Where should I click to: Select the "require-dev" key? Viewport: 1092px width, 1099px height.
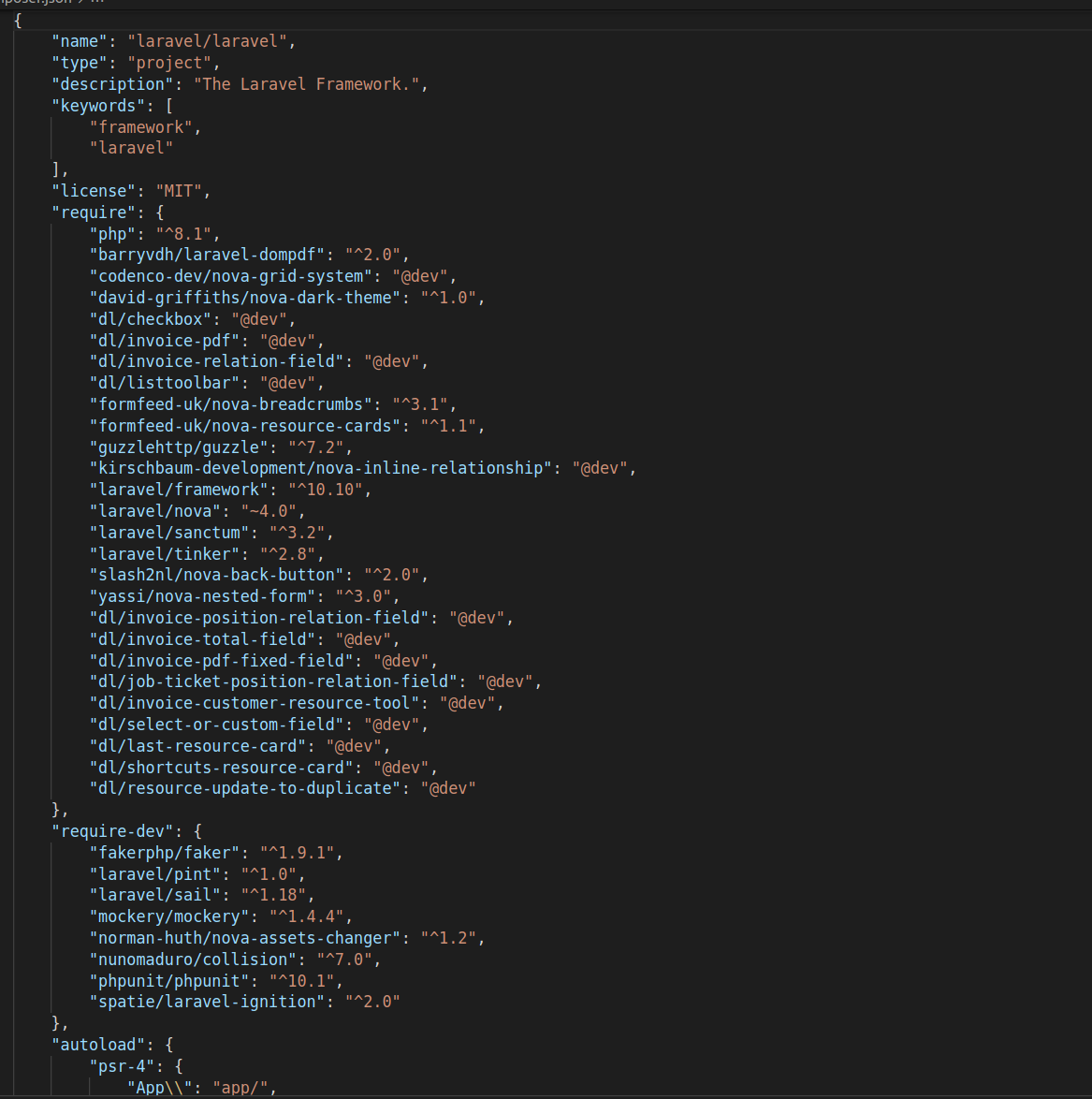[x=112, y=830]
